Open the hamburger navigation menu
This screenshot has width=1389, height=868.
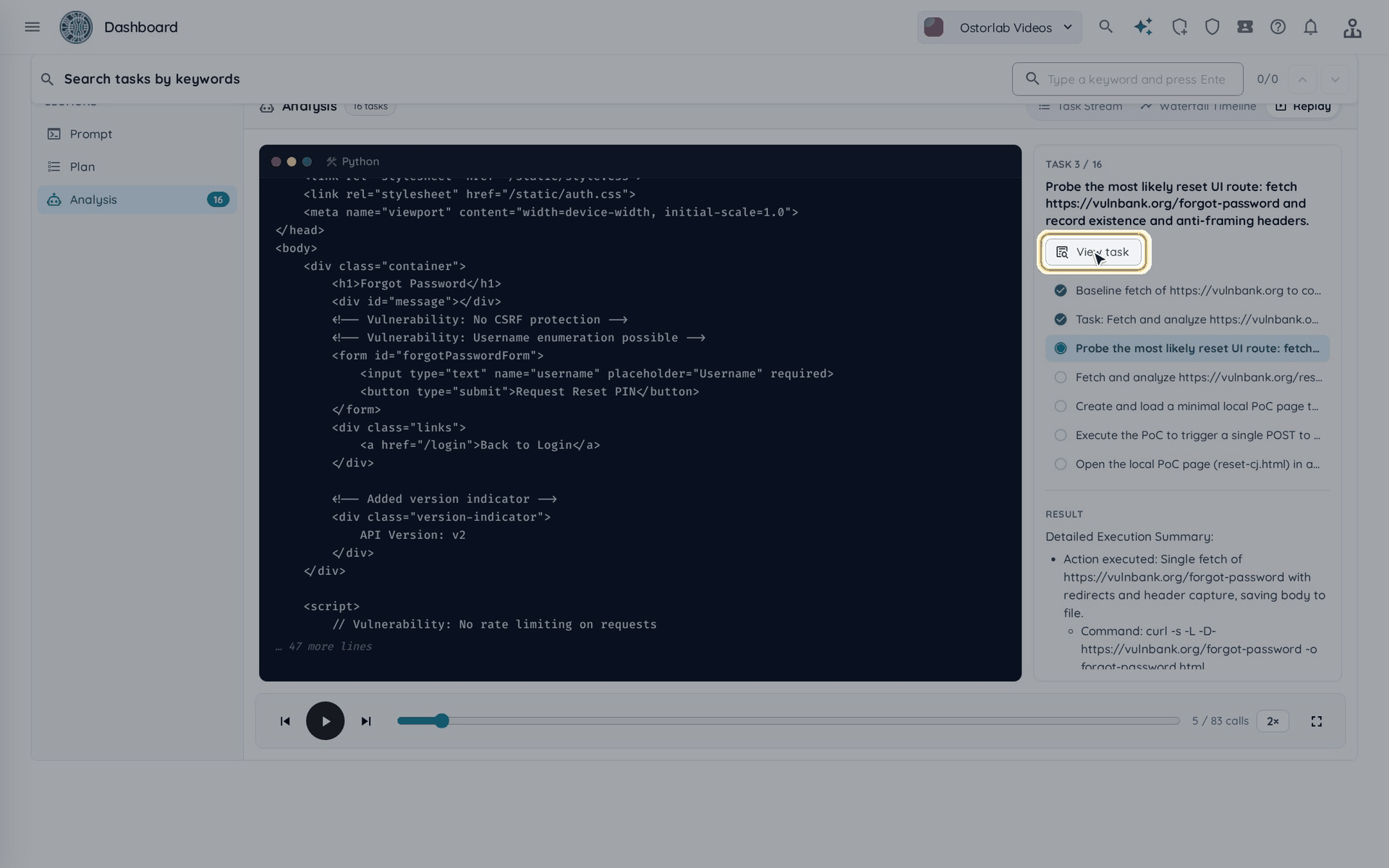click(x=32, y=27)
